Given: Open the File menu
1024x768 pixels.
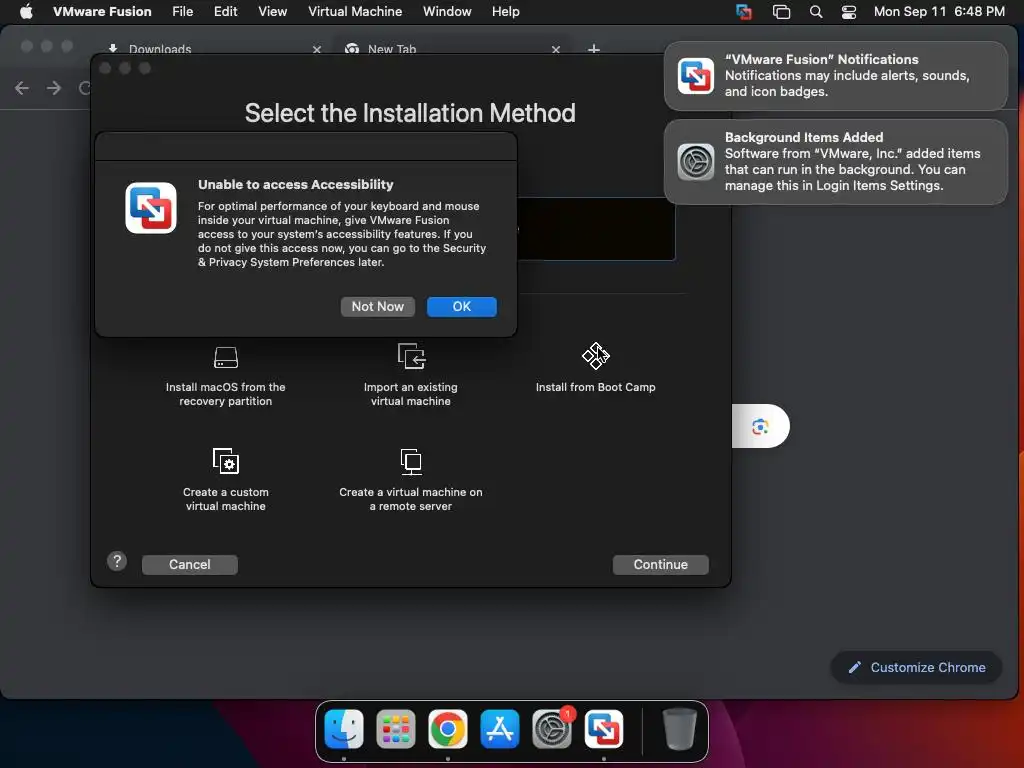Looking at the screenshot, I should coord(182,11).
